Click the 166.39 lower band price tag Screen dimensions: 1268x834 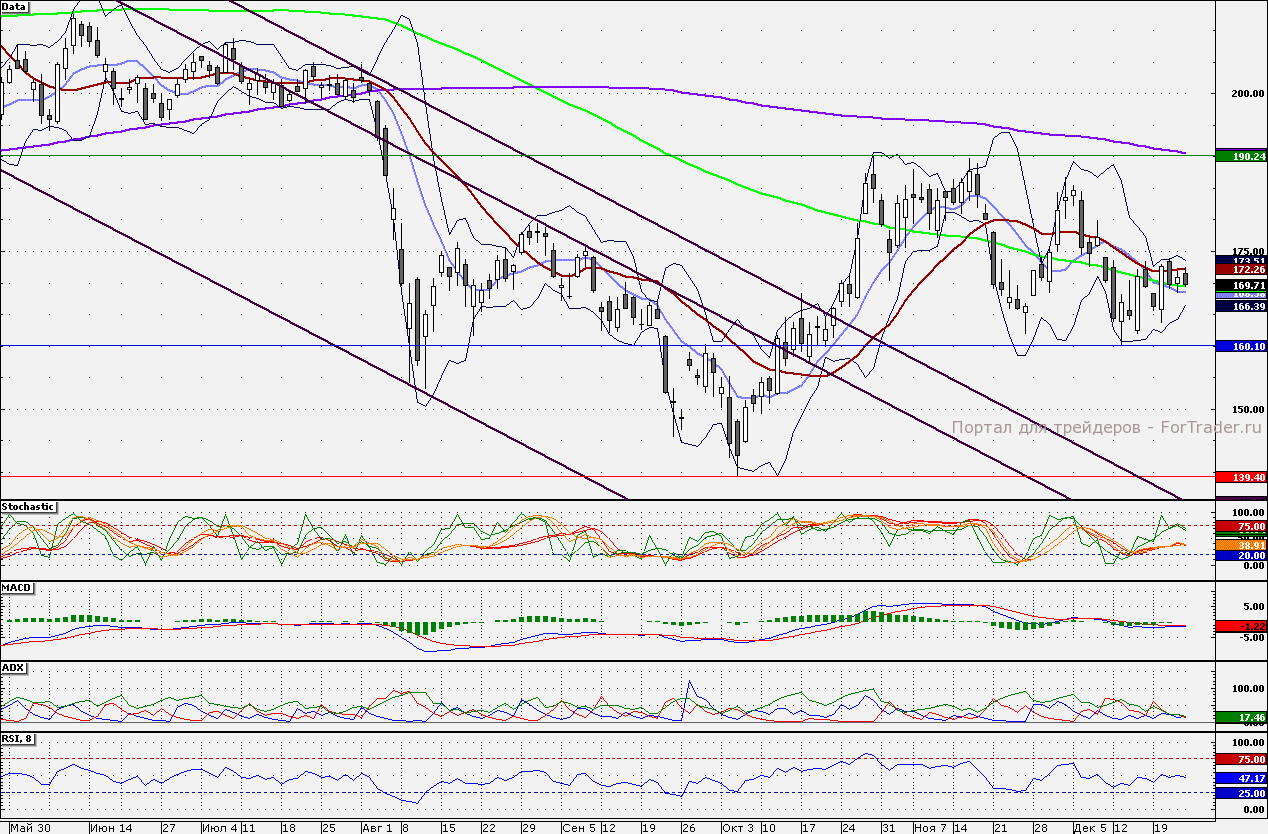[1239, 307]
